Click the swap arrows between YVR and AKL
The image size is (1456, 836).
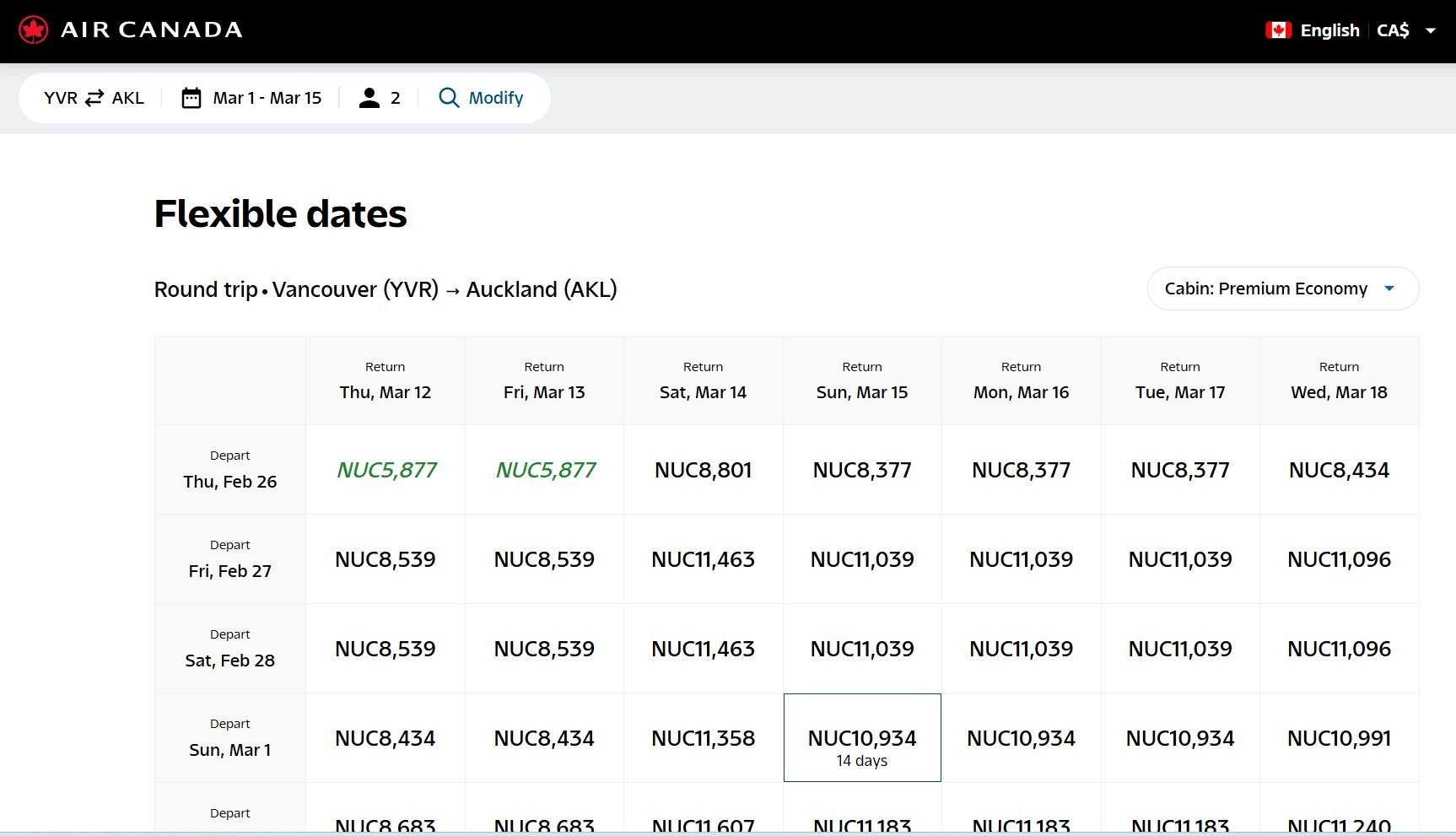point(94,98)
